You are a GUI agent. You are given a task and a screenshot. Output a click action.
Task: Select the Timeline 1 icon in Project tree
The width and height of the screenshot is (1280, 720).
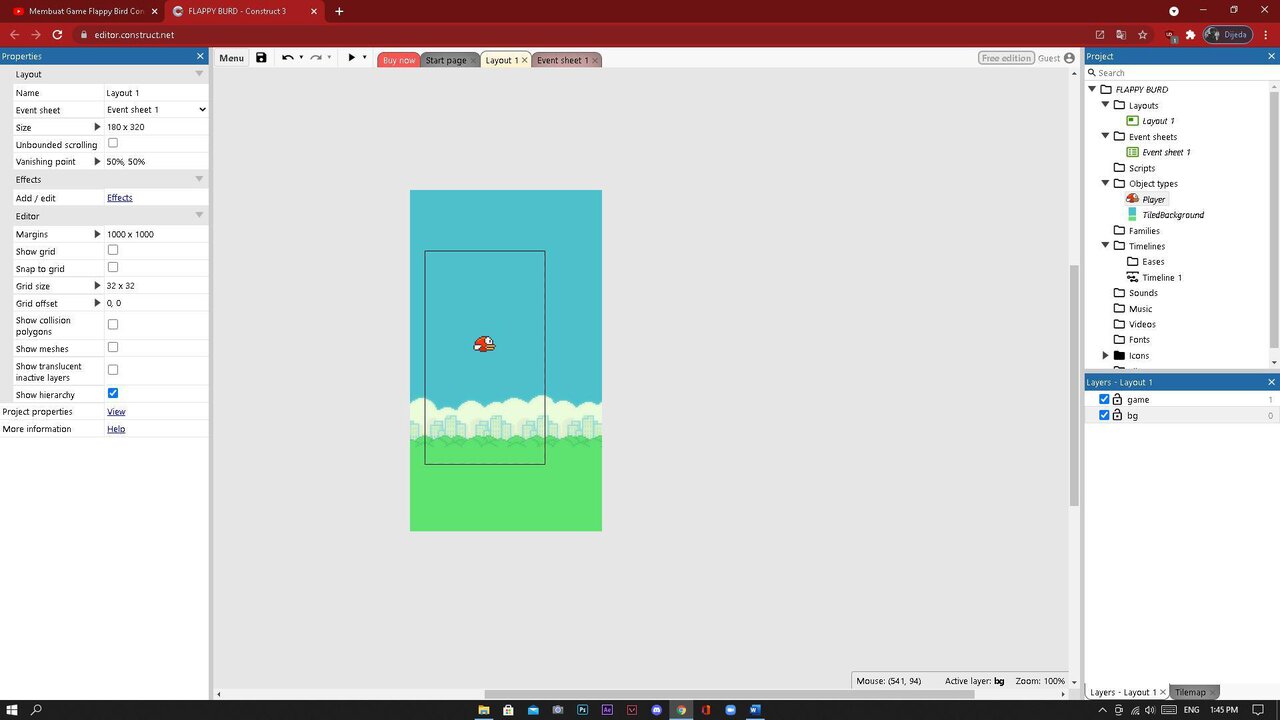[x=1132, y=277]
